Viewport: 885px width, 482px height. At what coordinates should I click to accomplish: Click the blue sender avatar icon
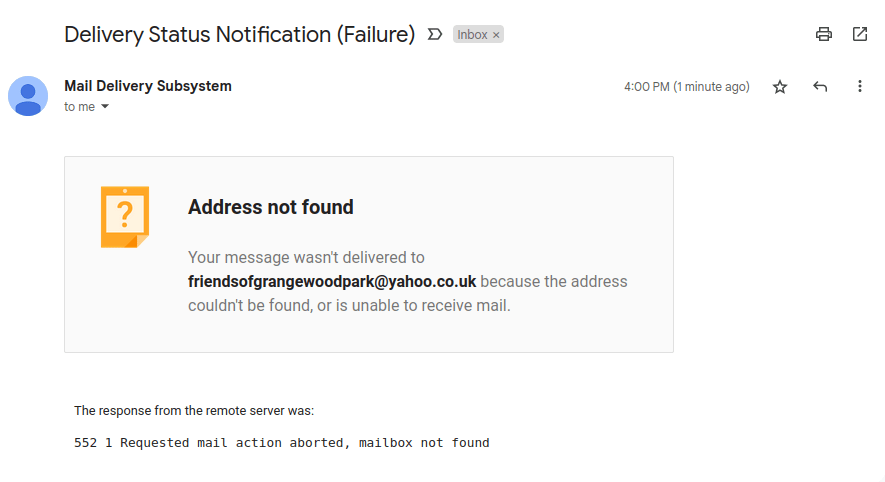pyautogui.click(x=28, y=96)
